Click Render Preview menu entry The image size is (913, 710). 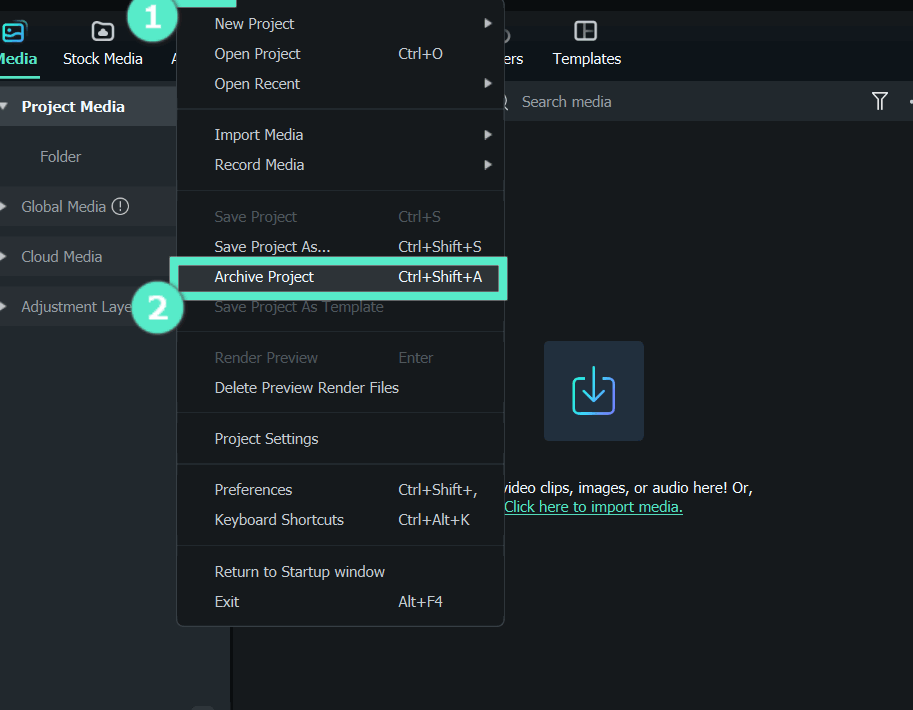click(x=340, y=358)
